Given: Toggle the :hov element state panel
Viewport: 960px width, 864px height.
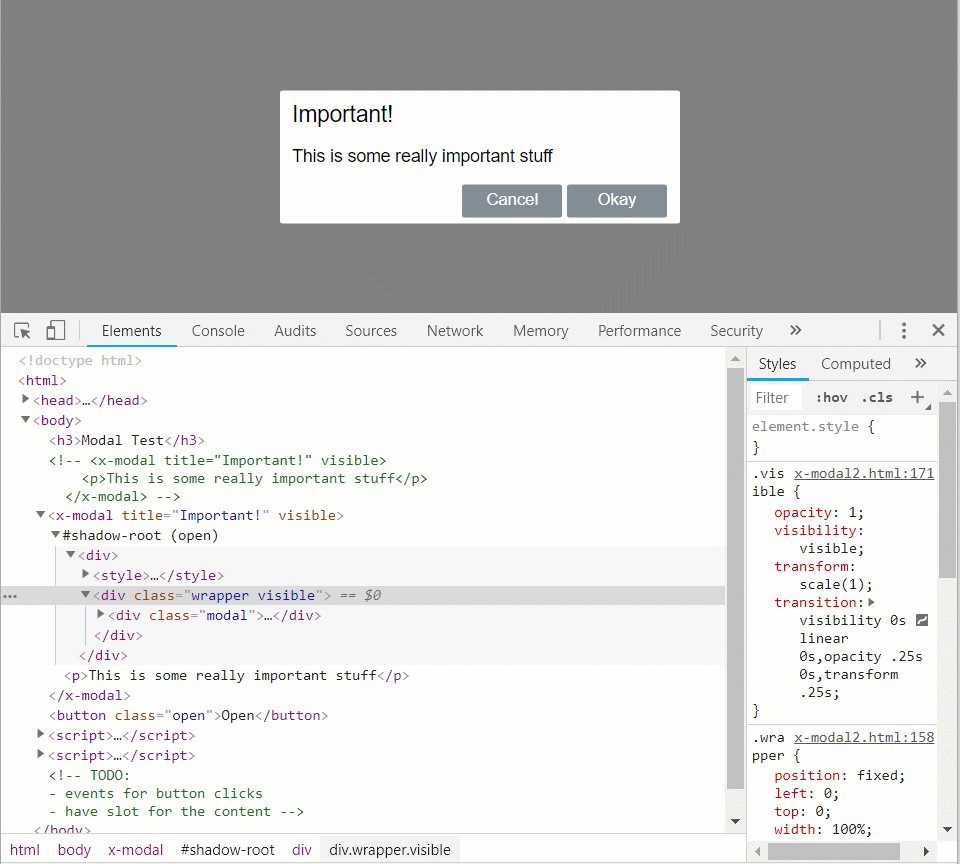Looking at the screenshot, I should [x=831, y=398].
